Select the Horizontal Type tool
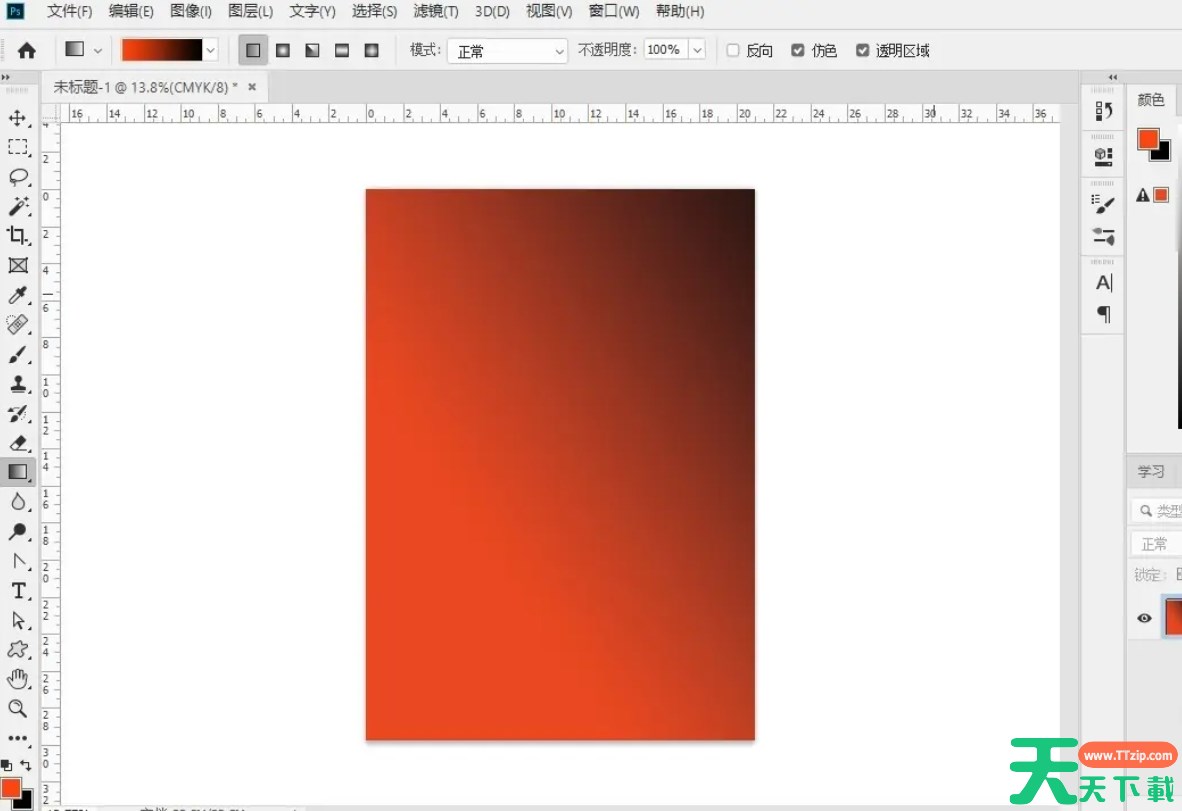Image resolution: width=1182 pixels, height=811 pixels. pos(18,590)
